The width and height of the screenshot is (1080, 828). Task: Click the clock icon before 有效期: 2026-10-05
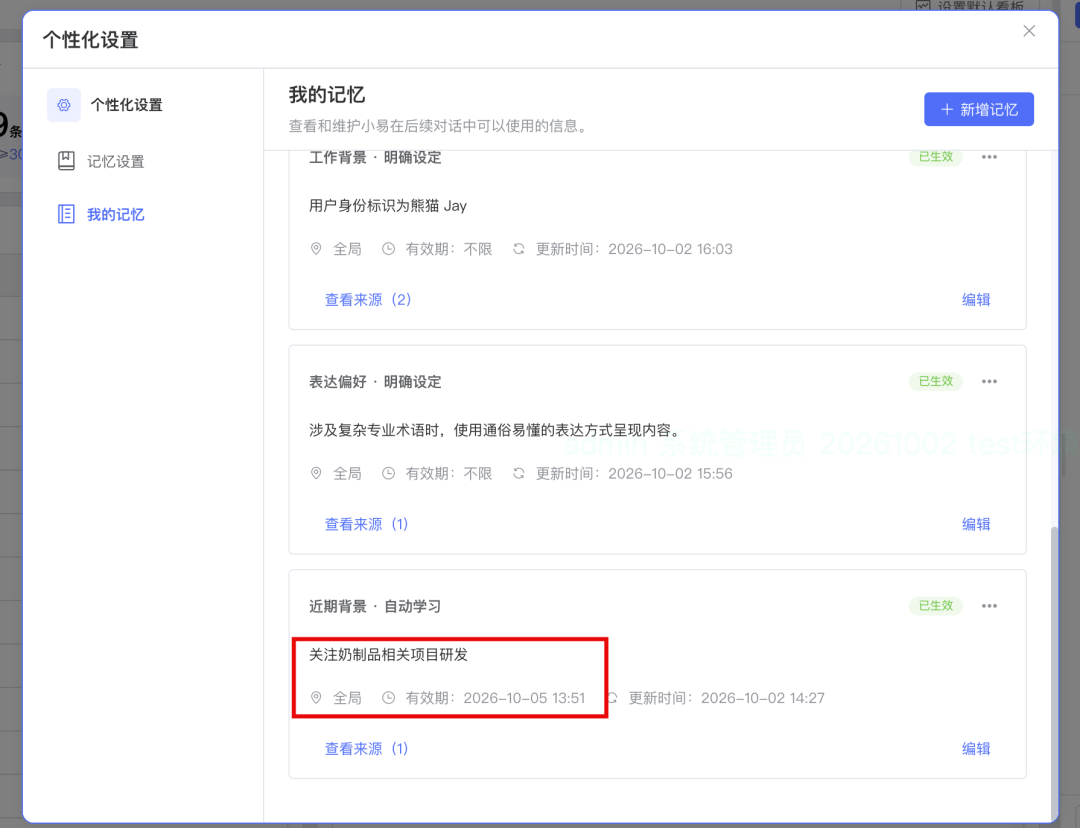(x=388, y=698)
